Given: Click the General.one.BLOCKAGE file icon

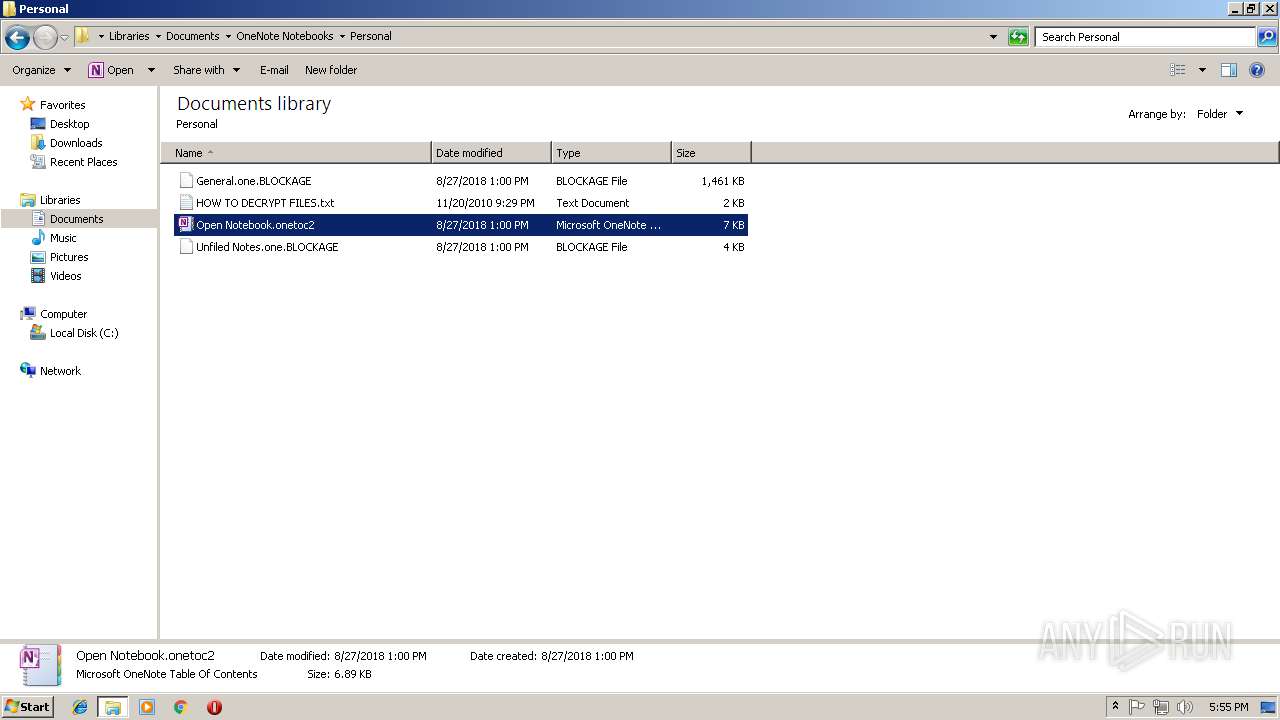Looking at the screenshot, I should click(x=186, y=181).
